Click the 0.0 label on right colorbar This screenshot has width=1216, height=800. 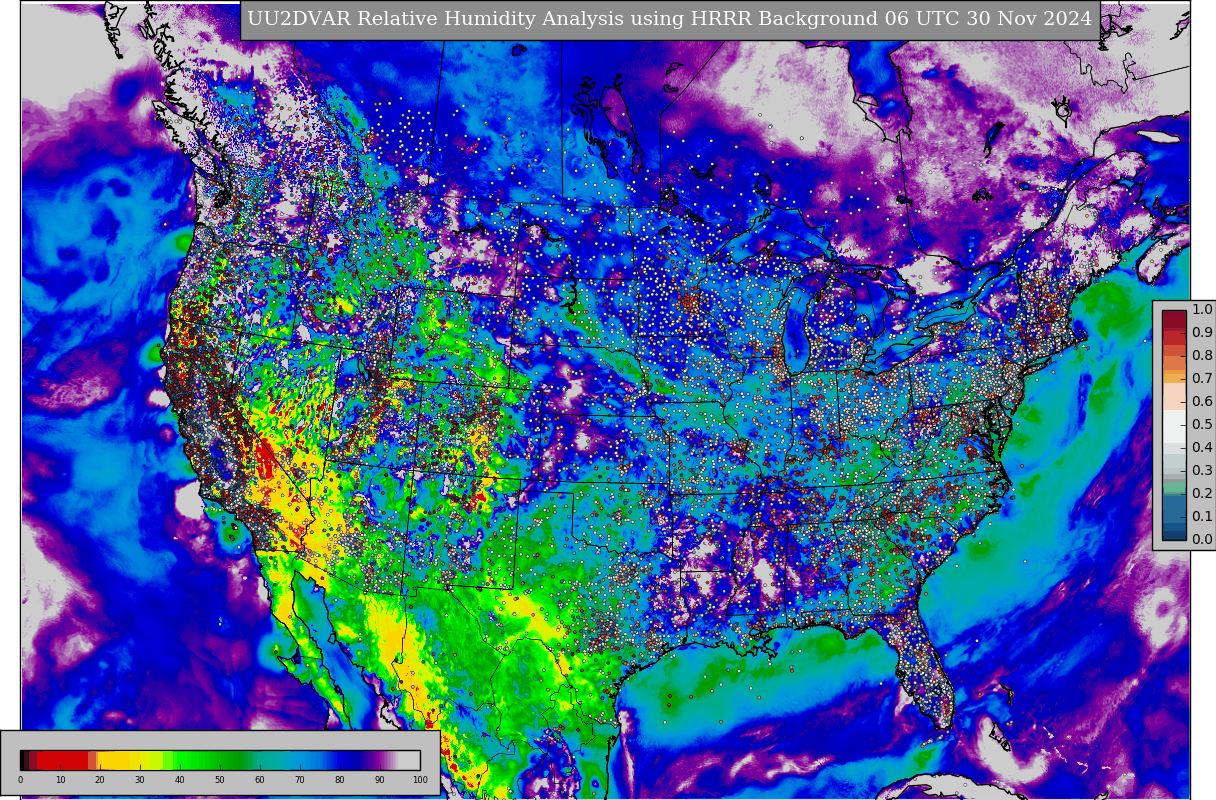[1202, 539]
